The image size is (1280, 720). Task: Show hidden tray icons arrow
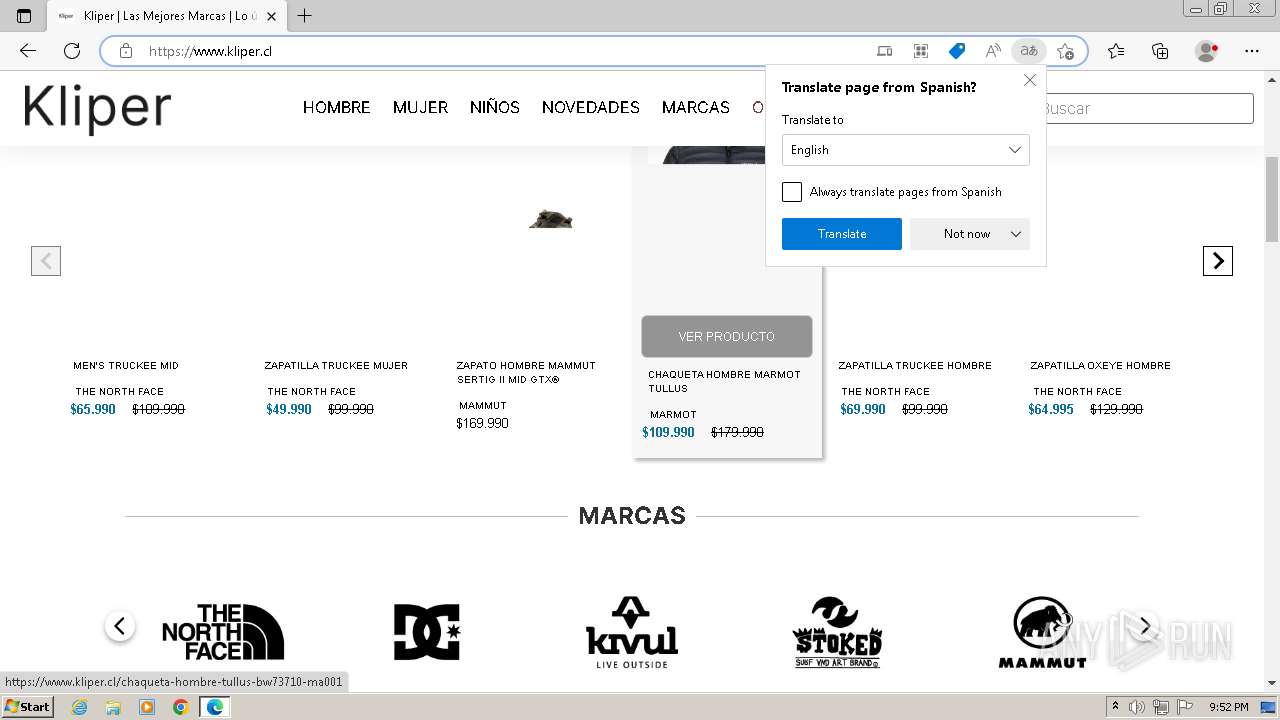[1116, 707]
